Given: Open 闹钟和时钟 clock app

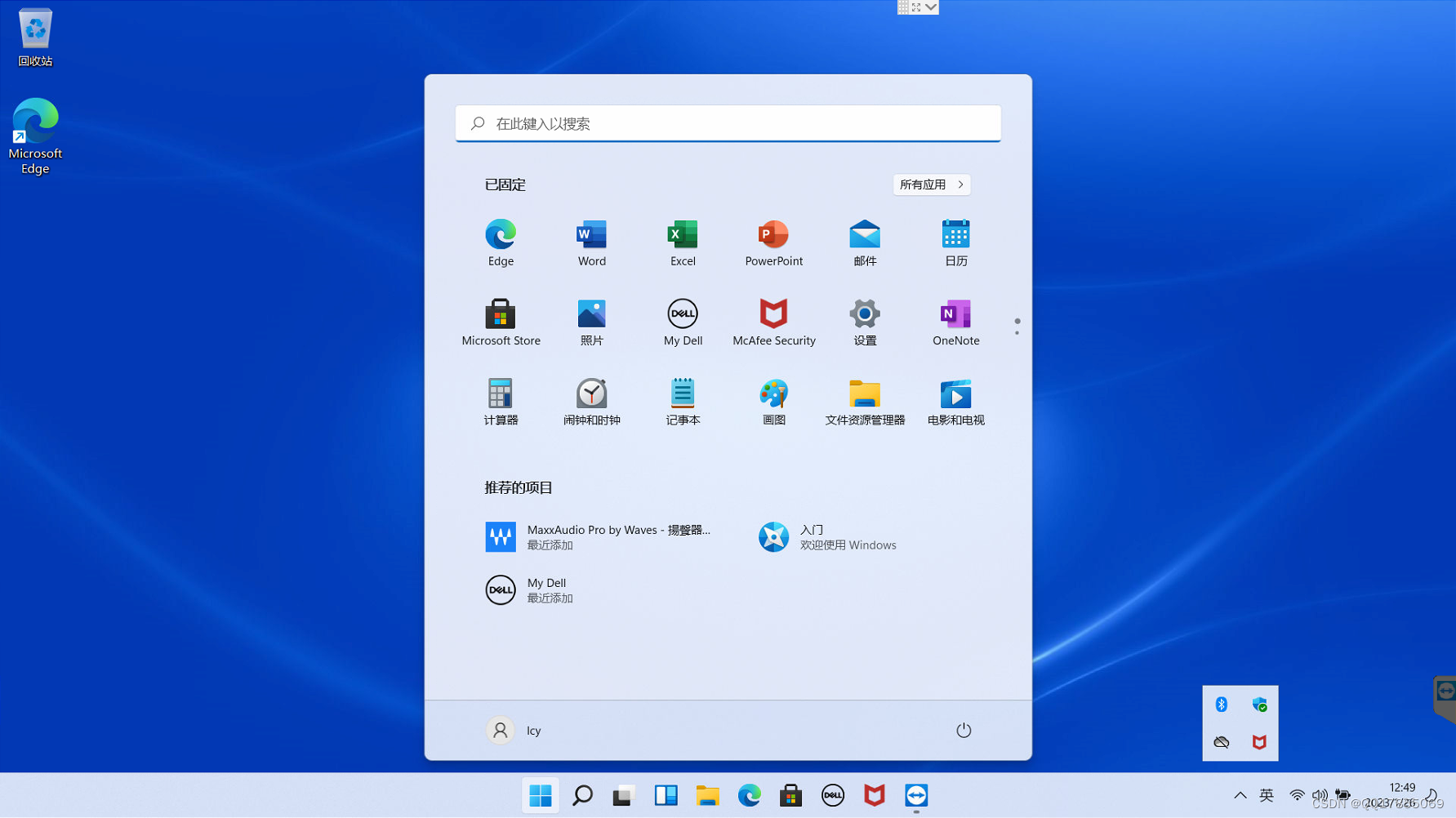Looking at the screenshot, I should click(591, 402).
